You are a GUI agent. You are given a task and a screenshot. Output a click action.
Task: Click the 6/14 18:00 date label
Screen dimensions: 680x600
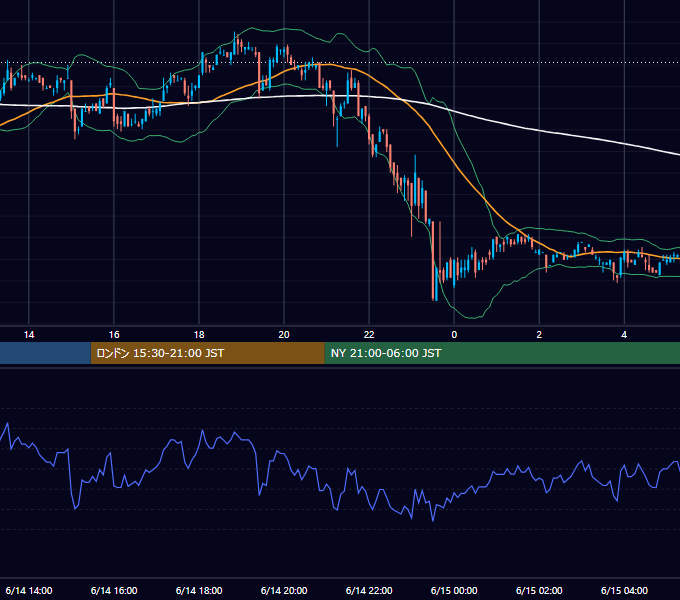[x=199, y=590]
